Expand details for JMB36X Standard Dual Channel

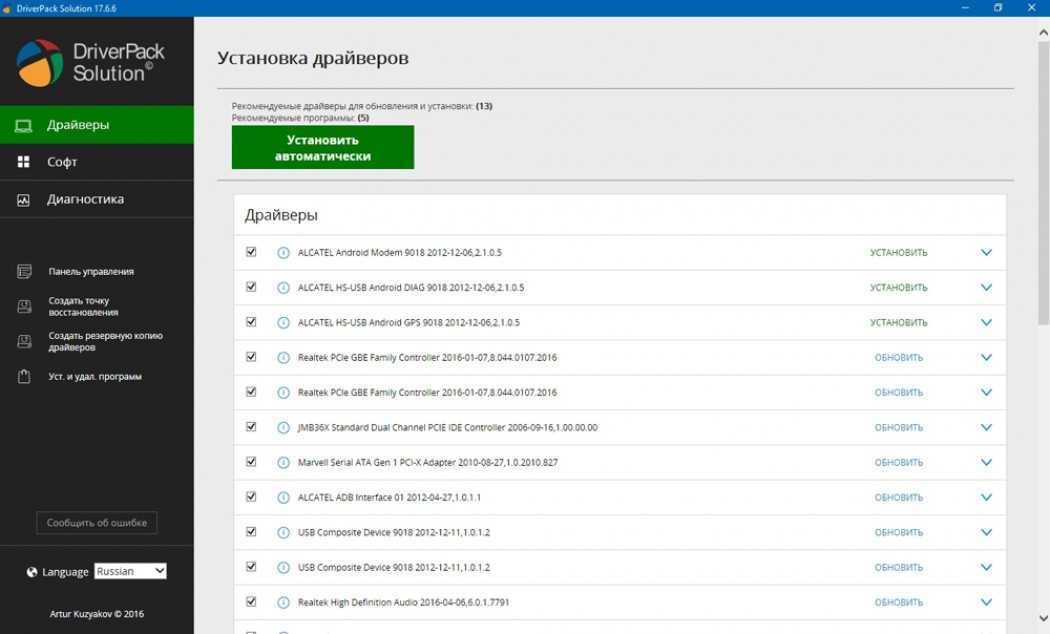coord(986,427)
